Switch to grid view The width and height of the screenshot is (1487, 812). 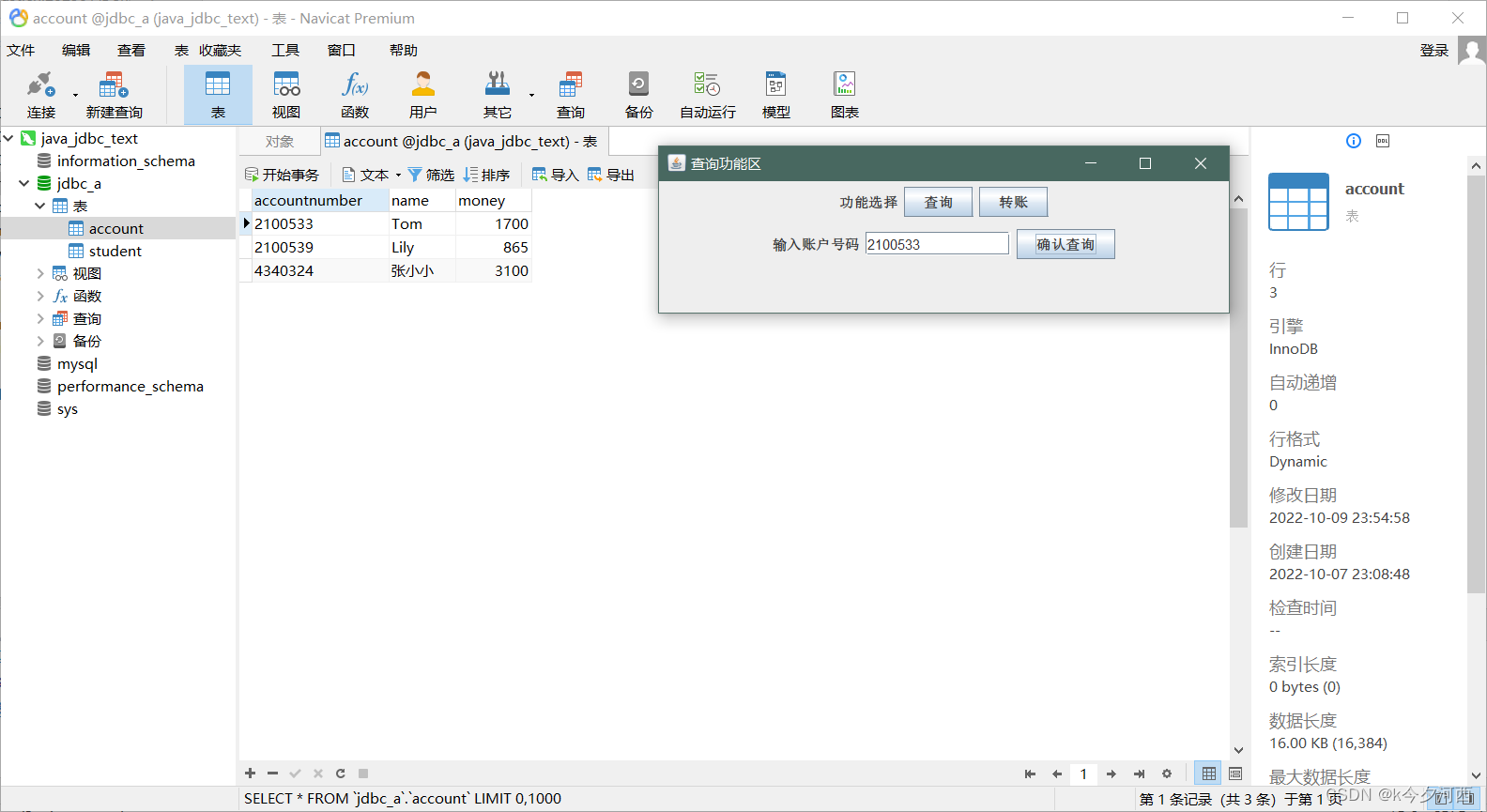point(1209,774)
